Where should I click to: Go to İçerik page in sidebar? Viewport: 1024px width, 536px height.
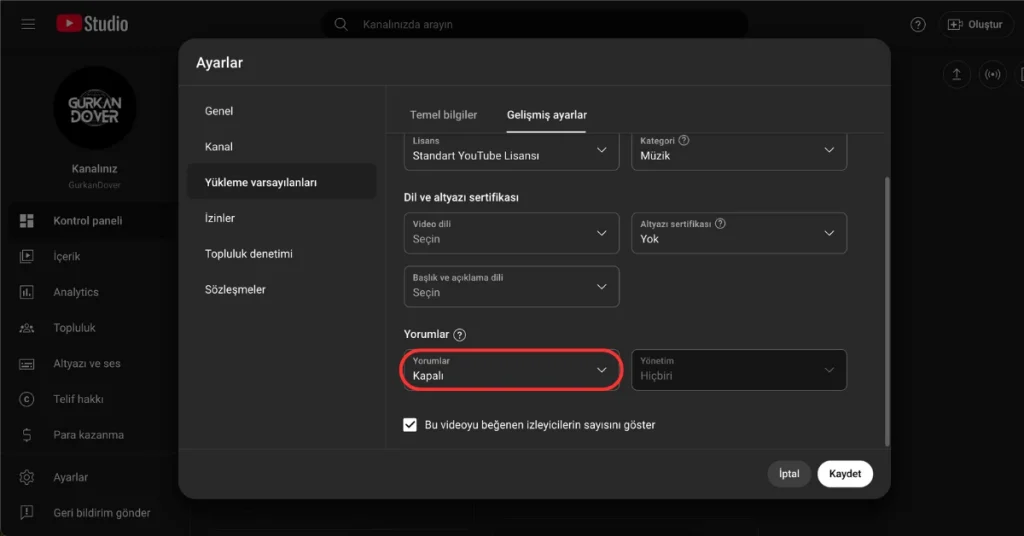pyautogui.click(x=88, y=257)
